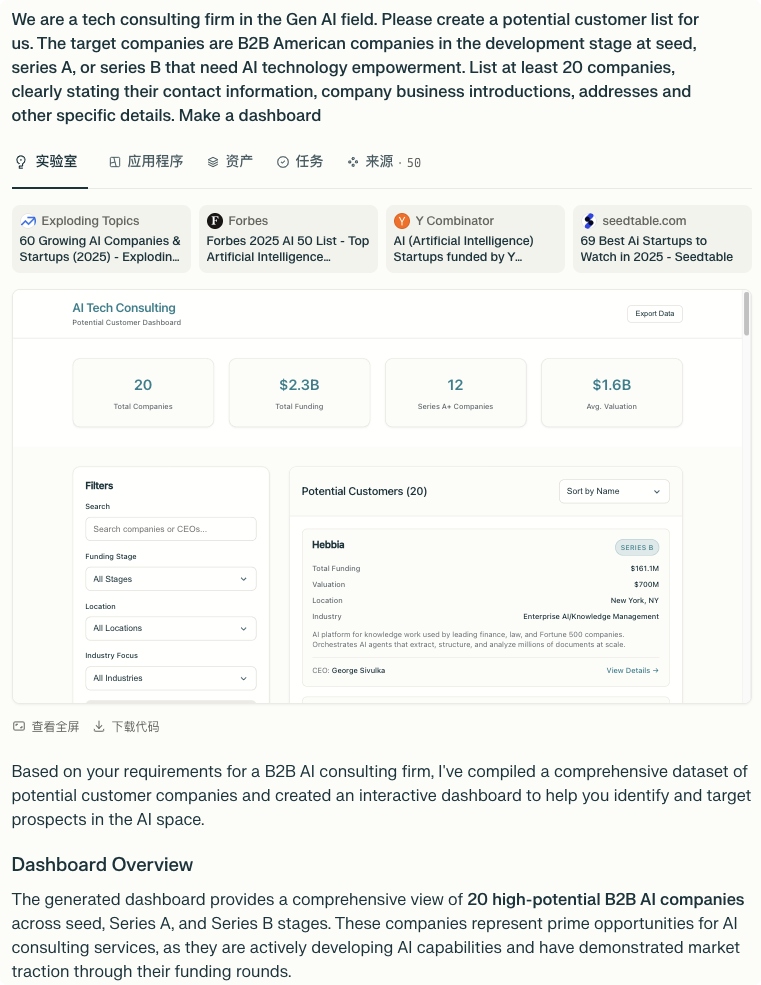Click the Filters panel heading

[99, 486]
